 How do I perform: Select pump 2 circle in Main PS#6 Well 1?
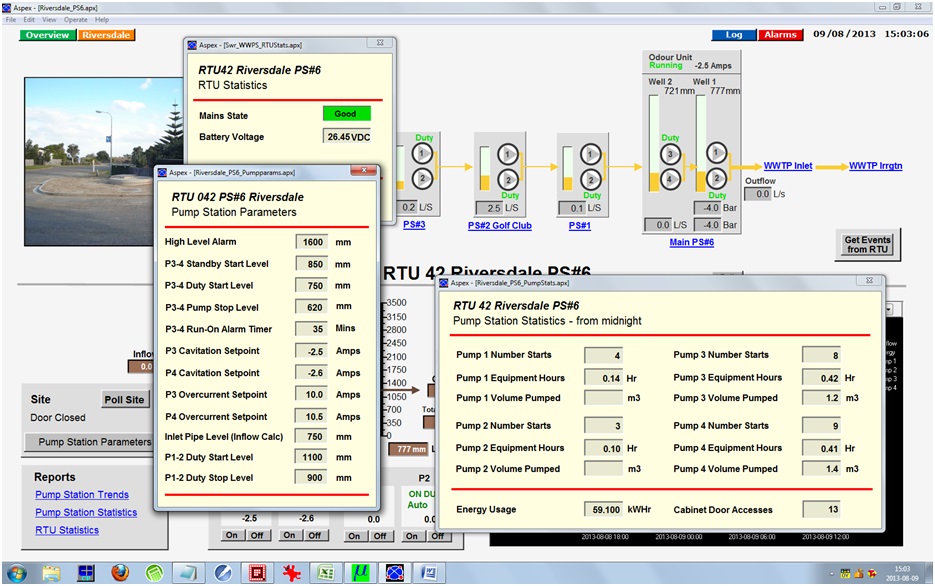(x=716, y=178)
